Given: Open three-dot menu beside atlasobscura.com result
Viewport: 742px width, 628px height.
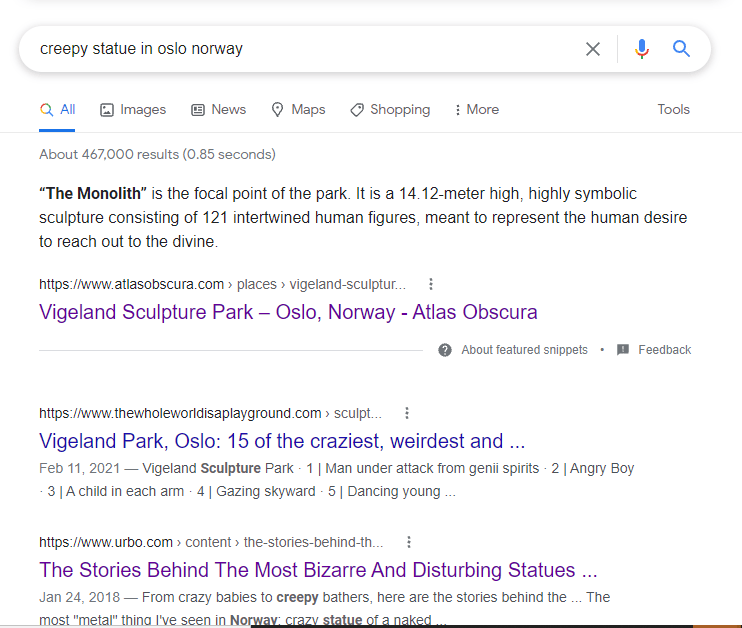Looking at the screenshot, I should 431,284.
